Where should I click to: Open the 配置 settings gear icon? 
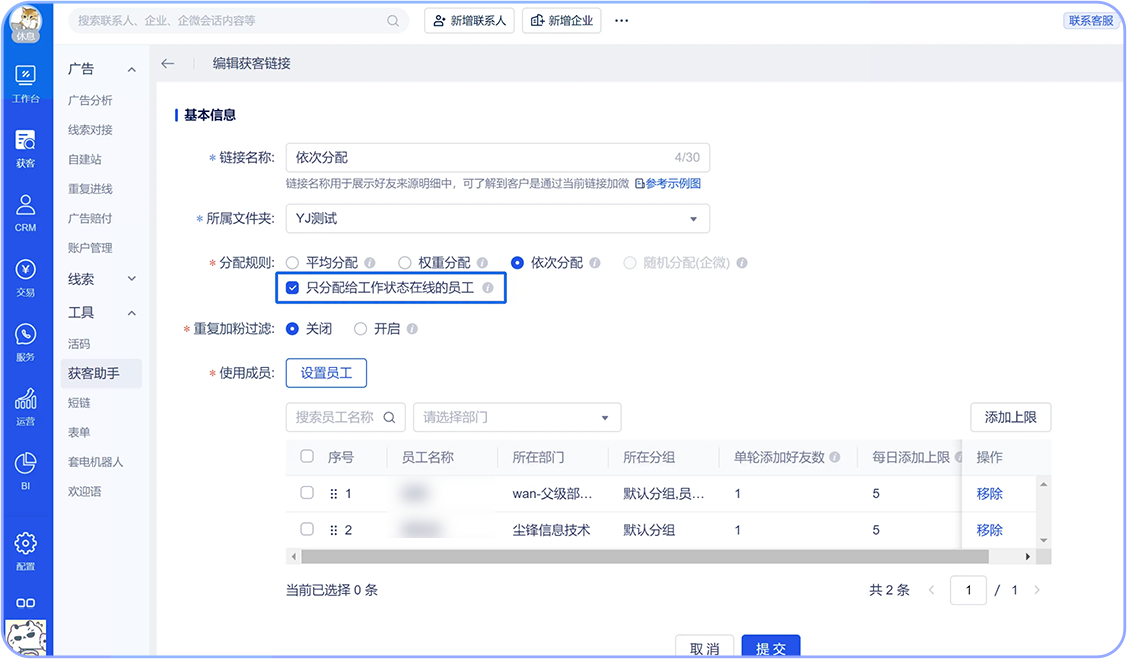click(x=25, y=550)
